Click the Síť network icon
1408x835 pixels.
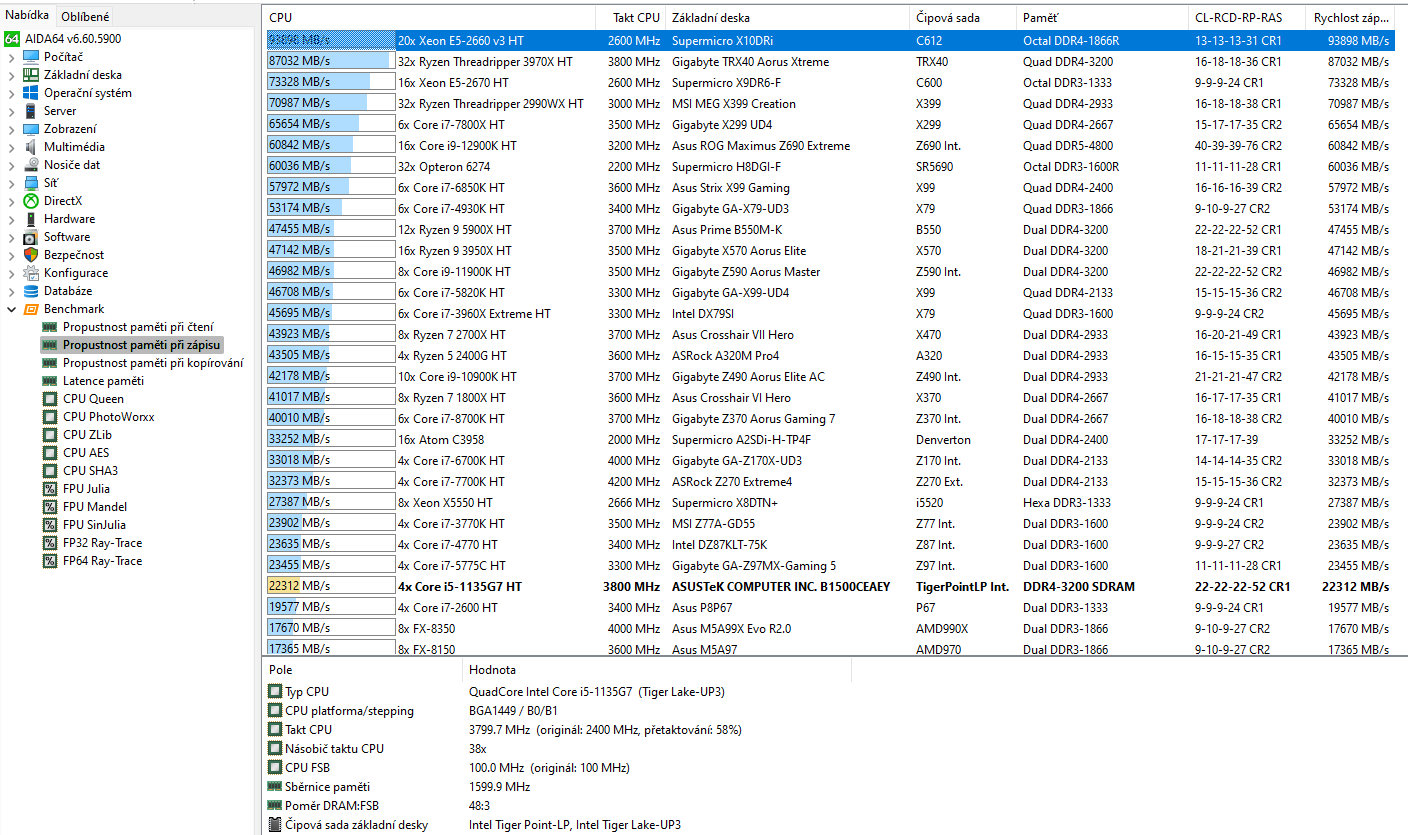[x=31, y=182]
